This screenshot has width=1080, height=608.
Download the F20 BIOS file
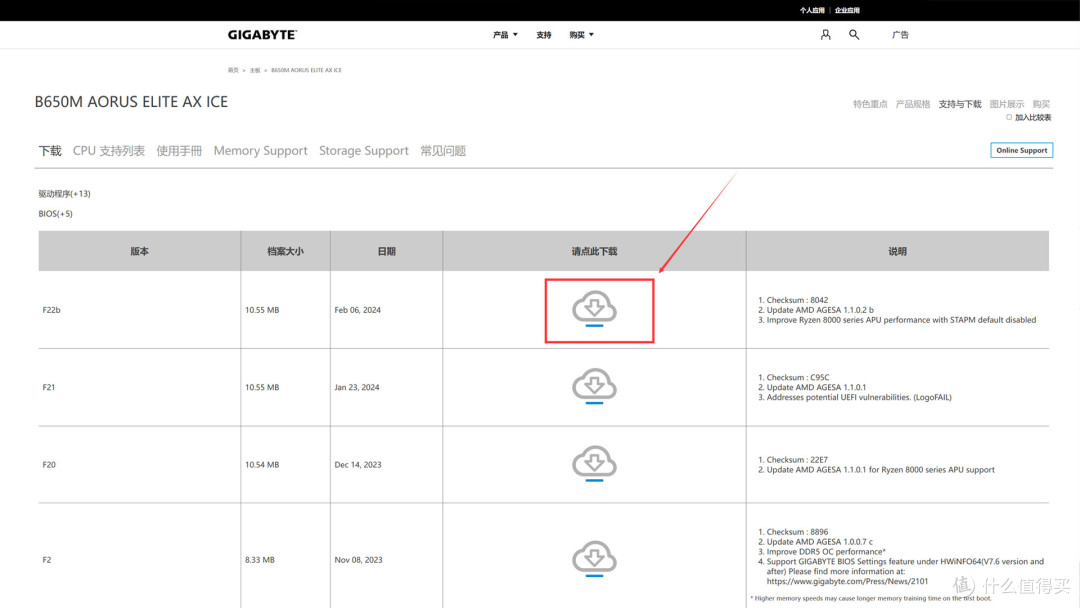point(594,463)
